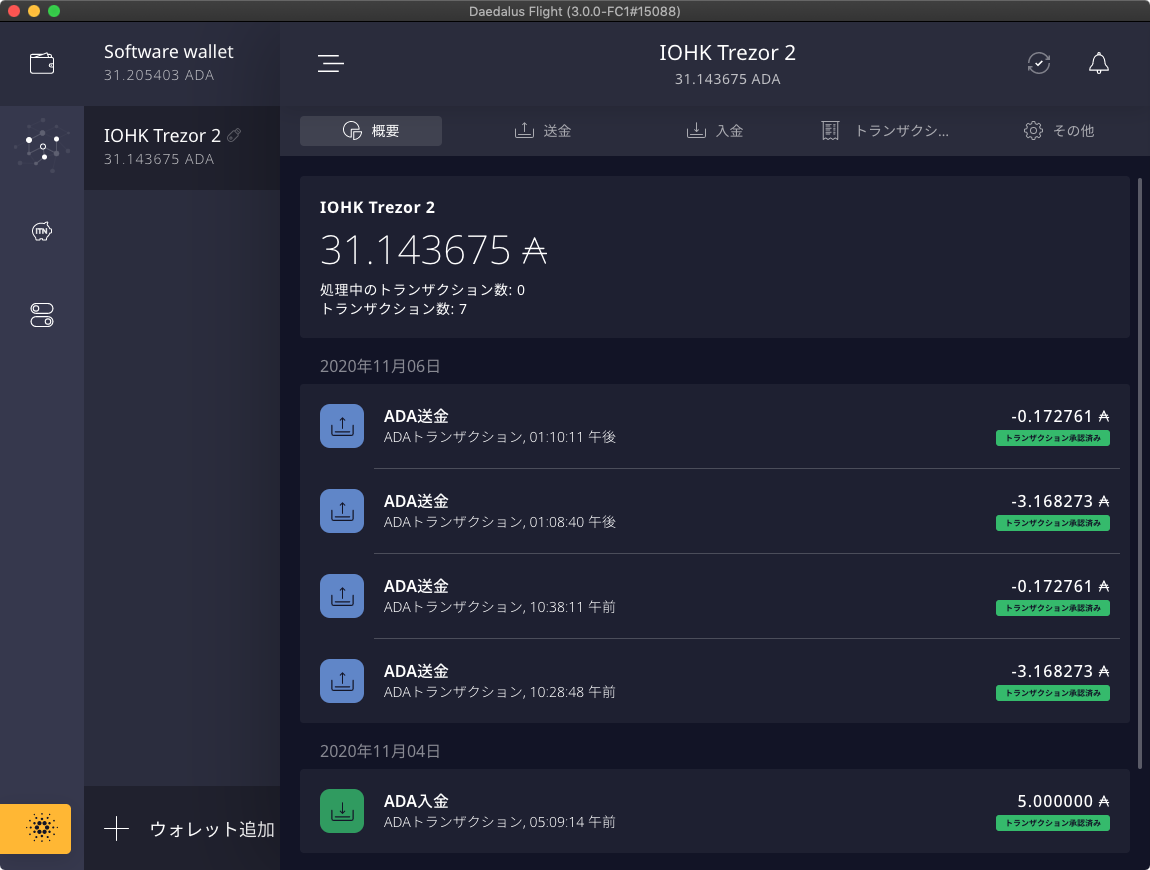
Task: Open the stake pool delegation icon
Action: (42, 146)
